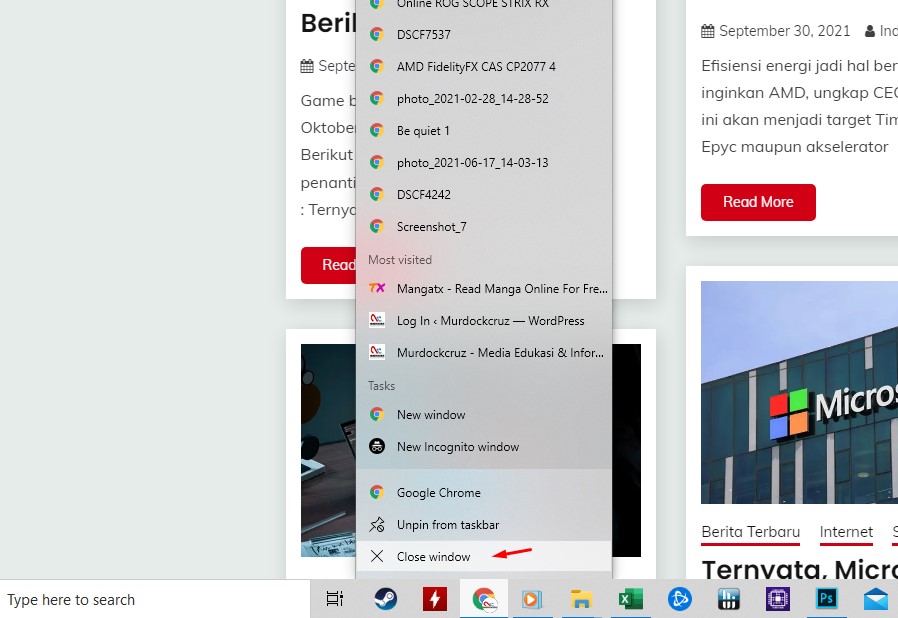The width and height of the screenshot is (898, 618).
Task: Launch Excel from the taskbar
Action: (631, 599)
